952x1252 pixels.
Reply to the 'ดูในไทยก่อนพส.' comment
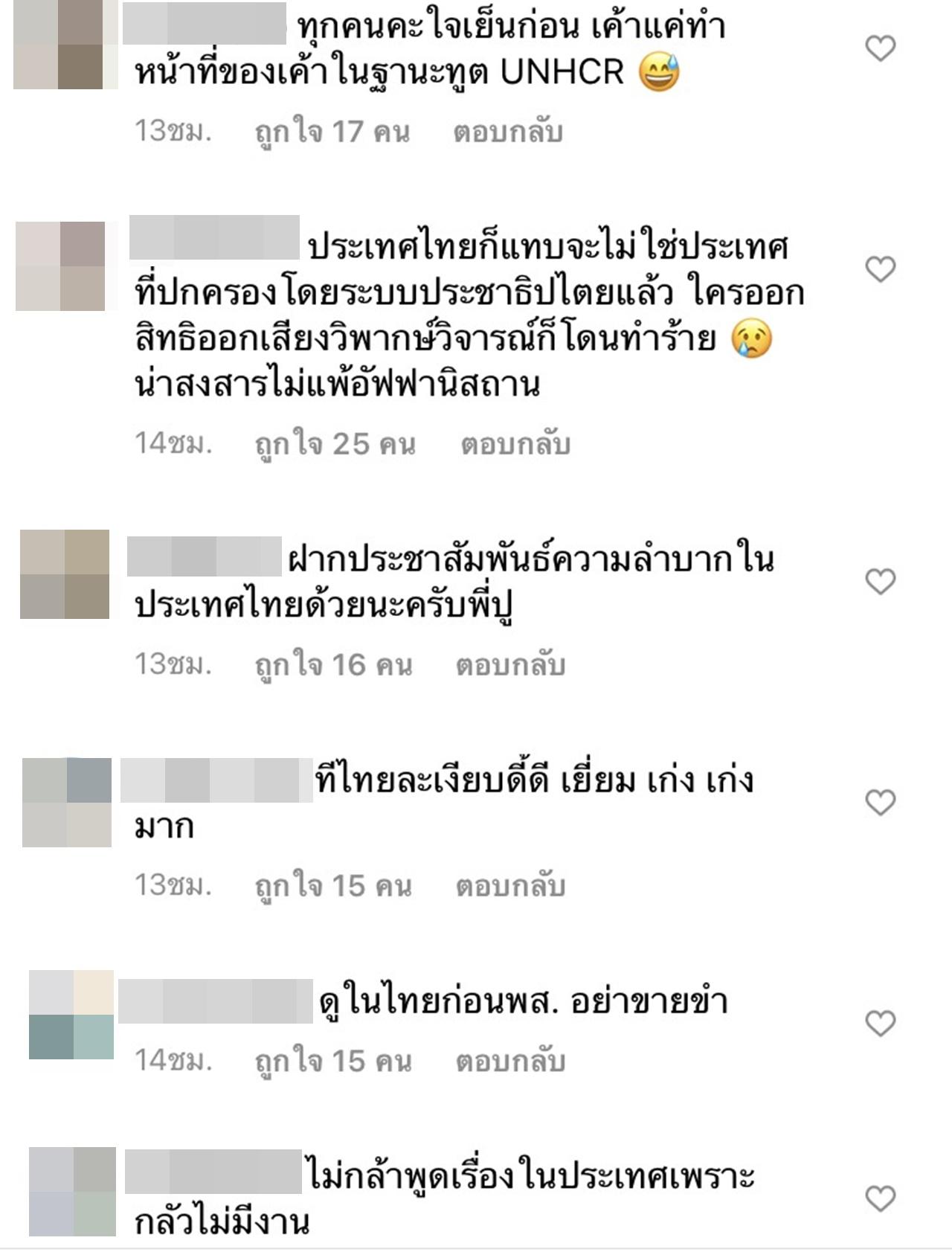510,1060
